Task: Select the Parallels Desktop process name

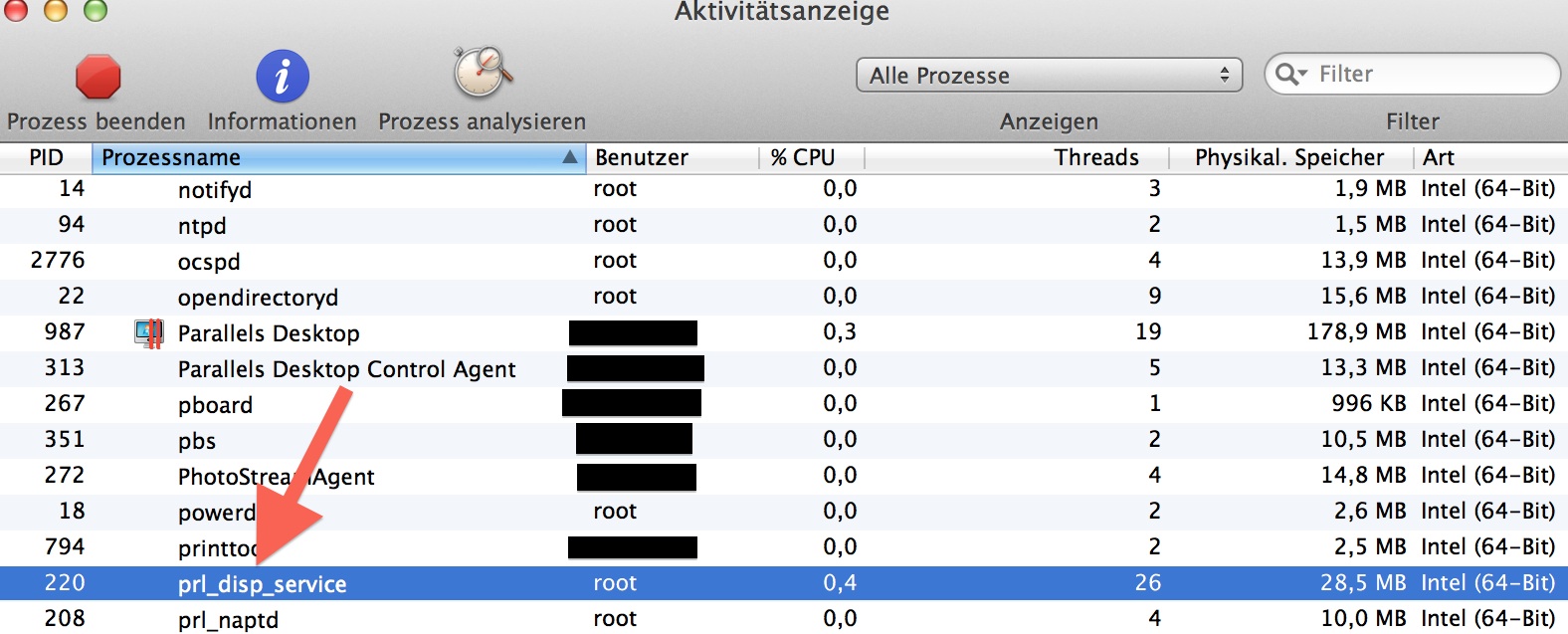Action: pos(269,333)
